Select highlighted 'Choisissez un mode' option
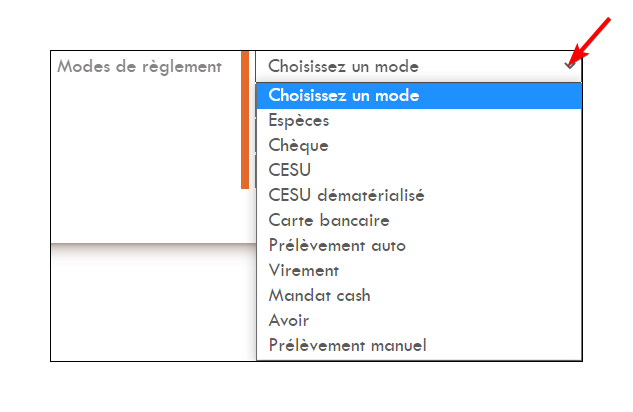Image resolution: width=633 pixels, height=412 pixels. tap(419, 96)
